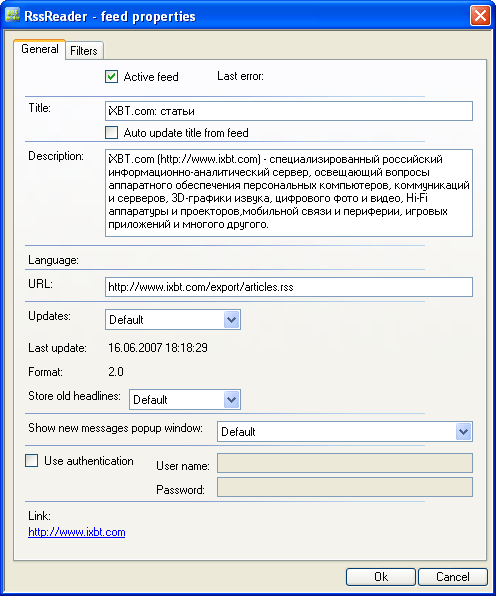
Task: Click into the Title input field
Action: (x=289, y=111)
